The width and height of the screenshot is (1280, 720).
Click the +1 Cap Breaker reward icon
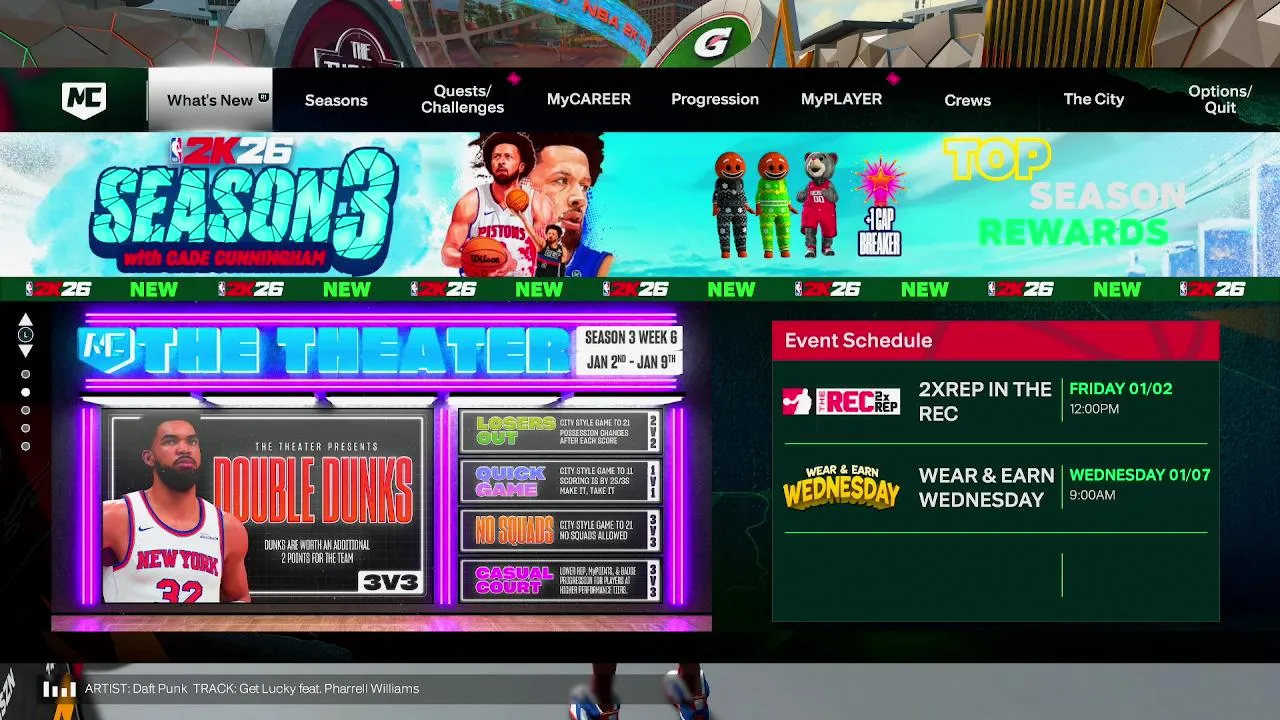coord(879,207)
